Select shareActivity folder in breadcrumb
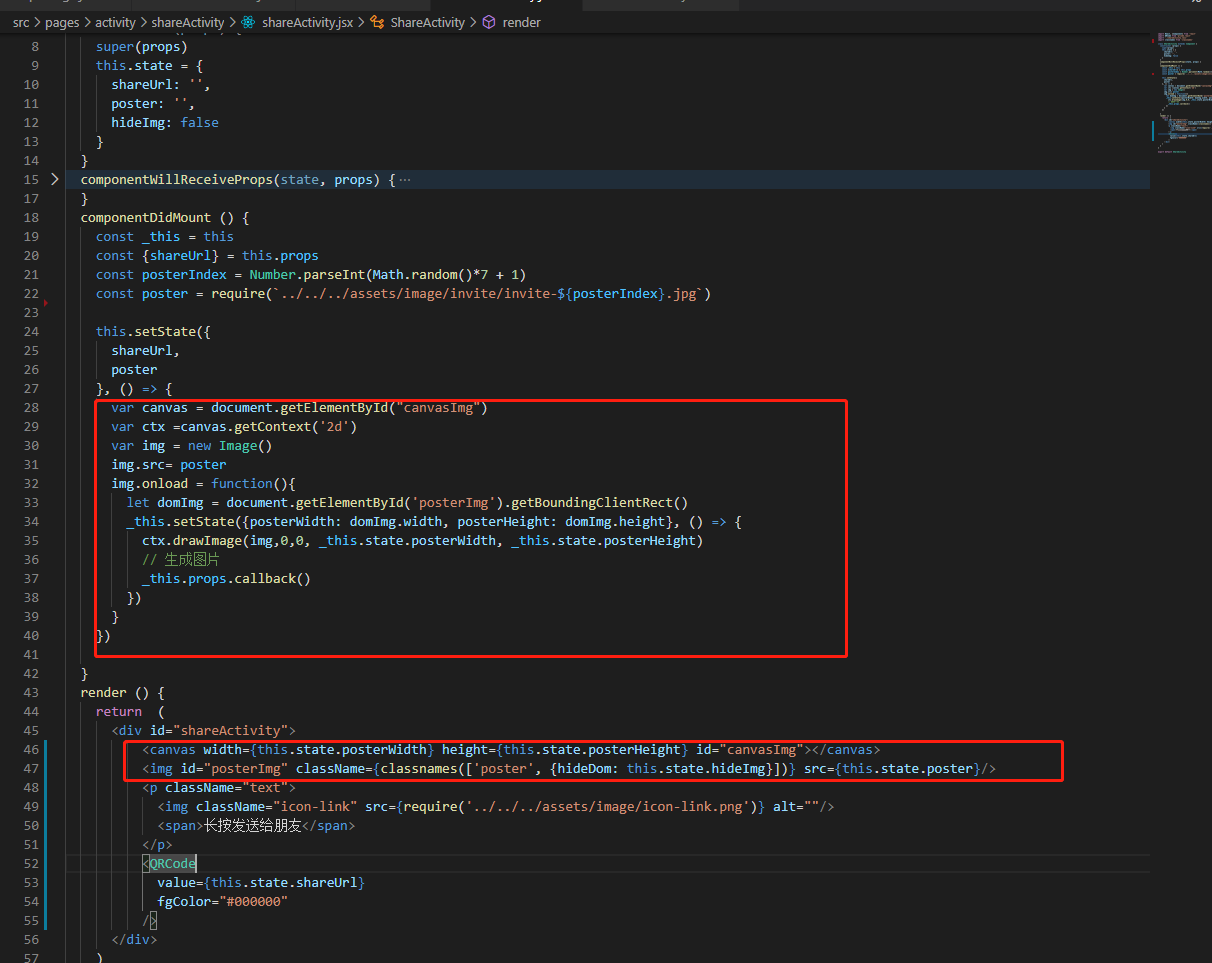This screenshot has width=1212, height=963. click(188, 22)
